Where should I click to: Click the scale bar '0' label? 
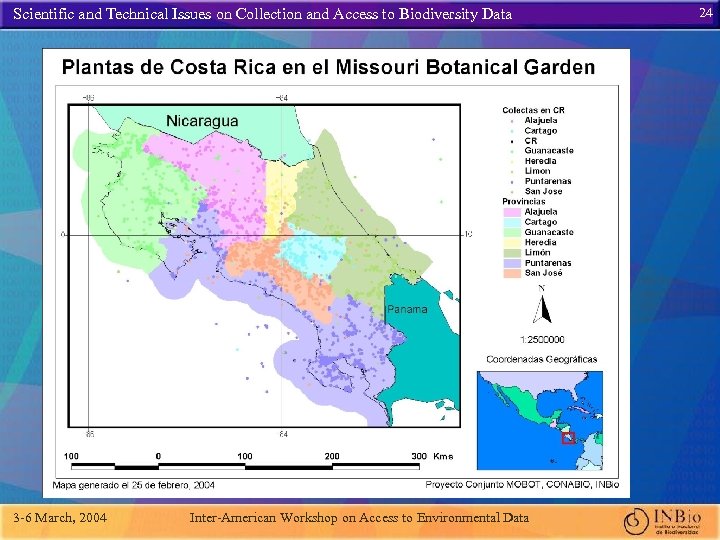pyautogui.click(x=158, y=456)
